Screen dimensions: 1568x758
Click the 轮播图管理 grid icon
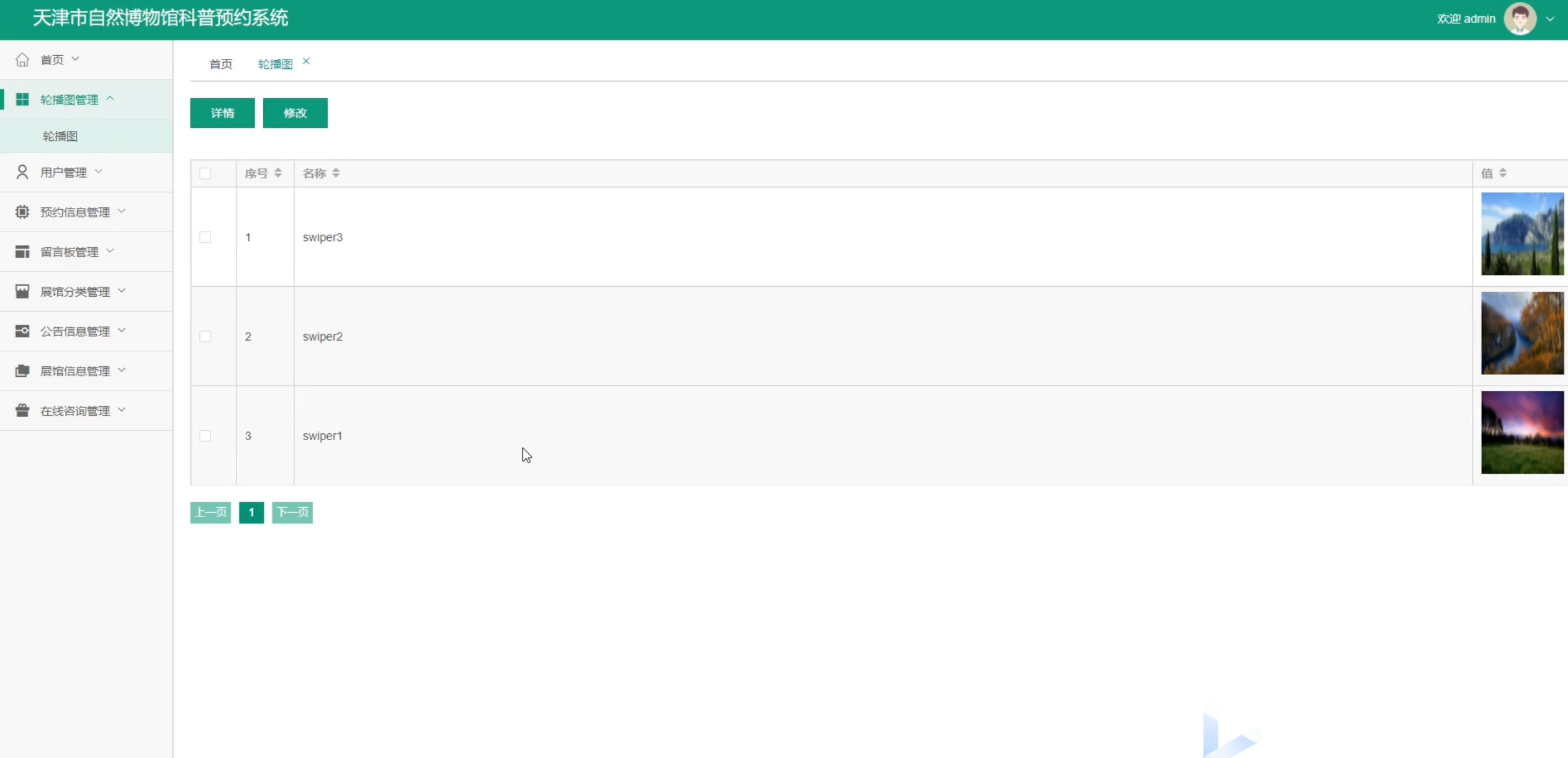tap(22, 99)
